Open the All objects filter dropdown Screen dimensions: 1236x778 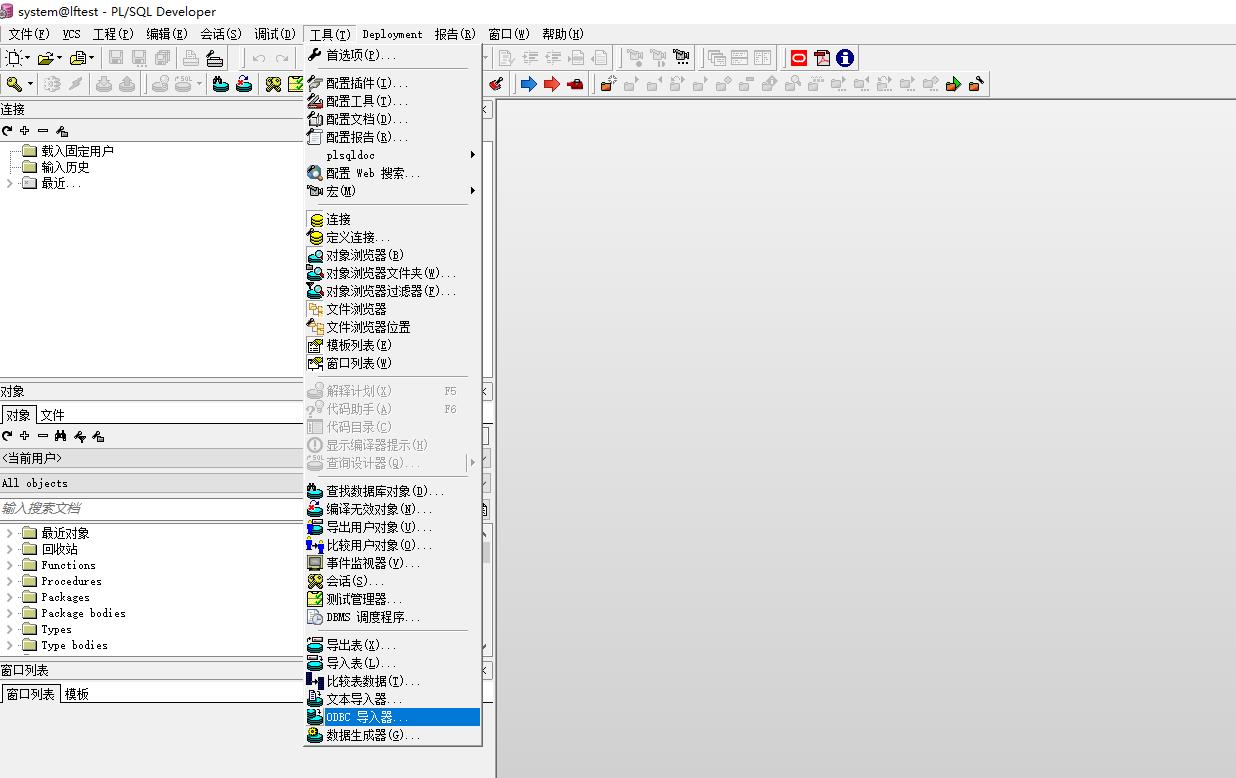(x=245, y=483)
